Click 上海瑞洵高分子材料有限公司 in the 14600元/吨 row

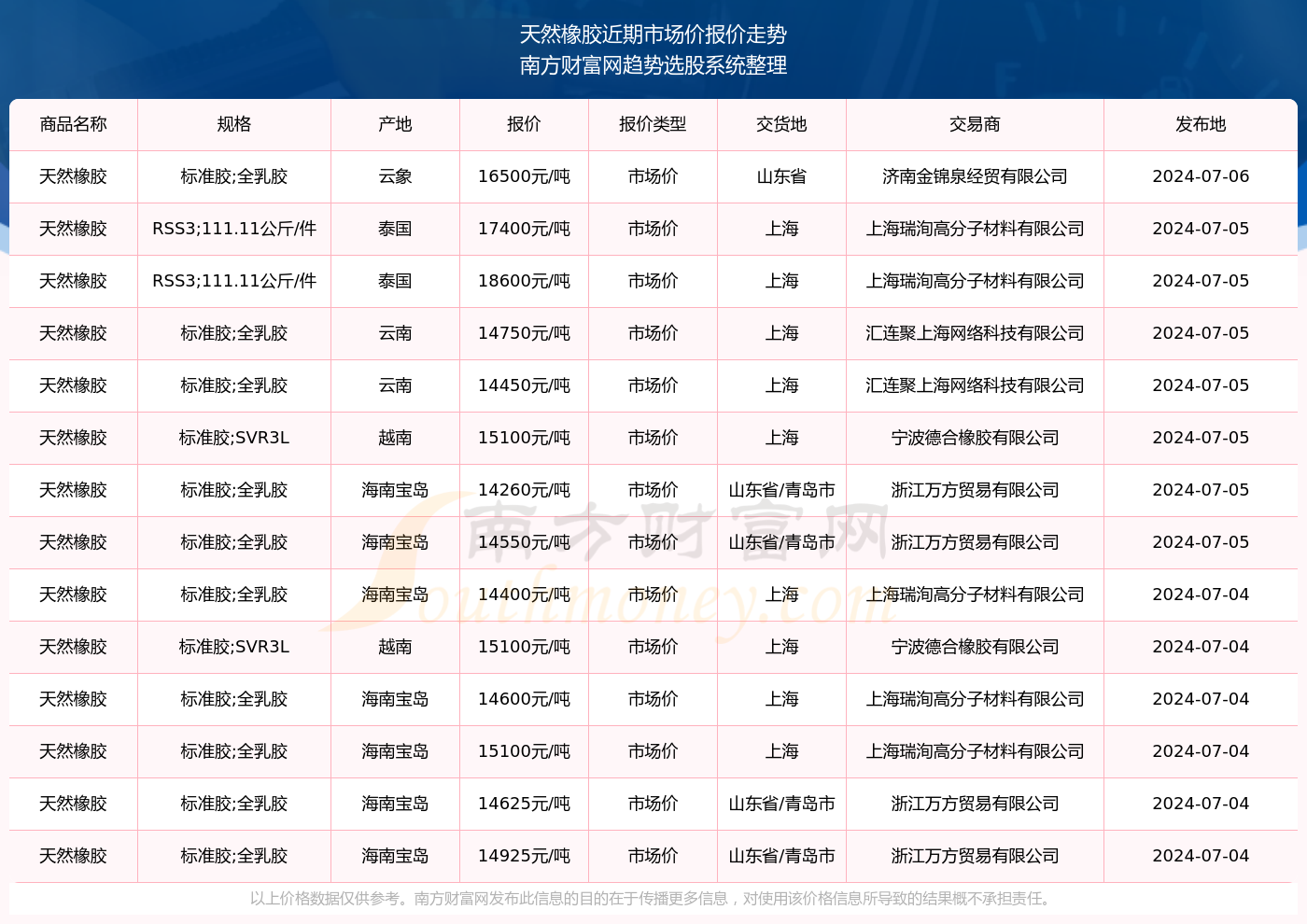click(975, 699)
